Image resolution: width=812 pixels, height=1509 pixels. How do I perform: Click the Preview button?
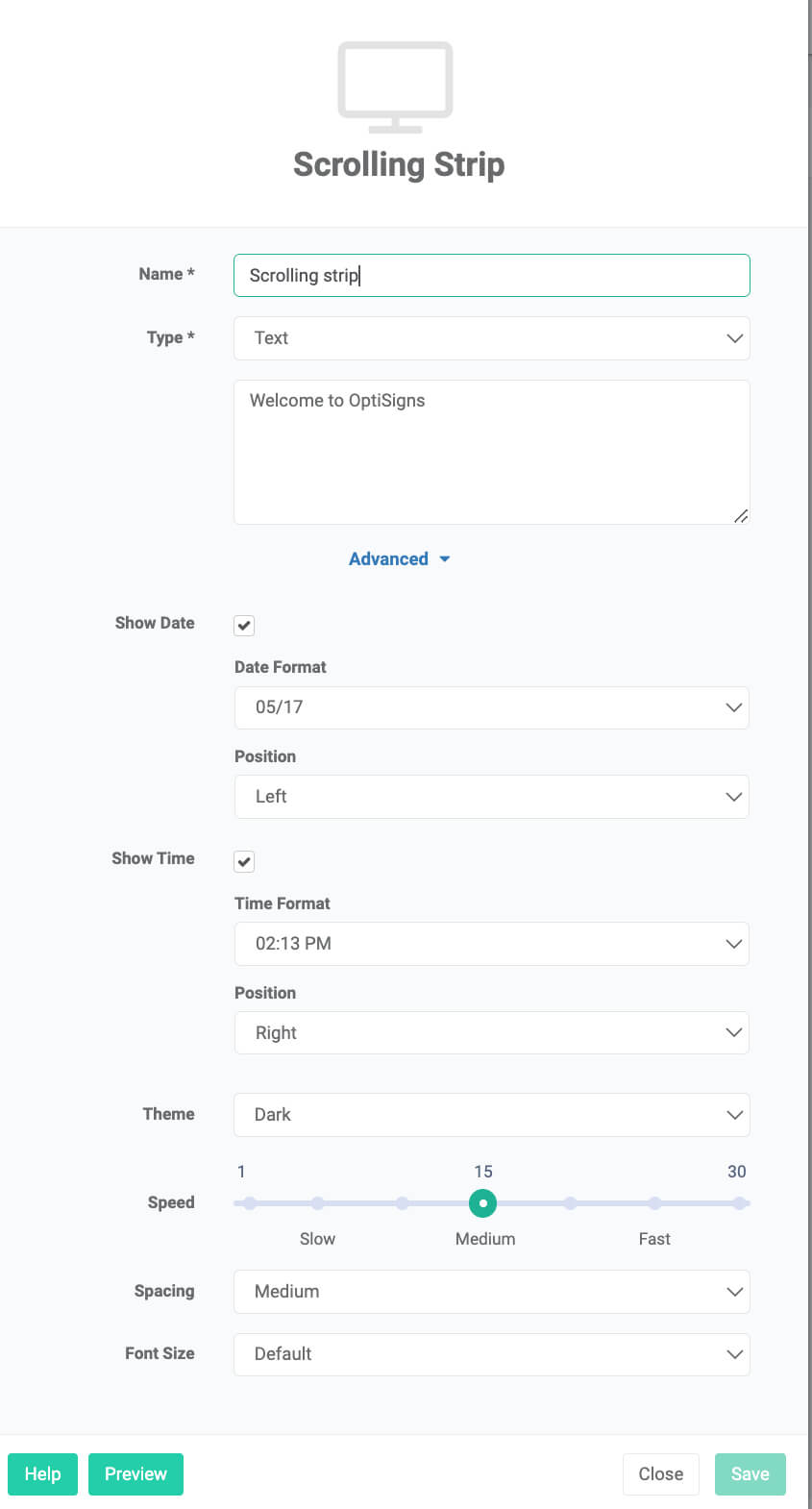pyautogui.click(x=135, y=1474)
